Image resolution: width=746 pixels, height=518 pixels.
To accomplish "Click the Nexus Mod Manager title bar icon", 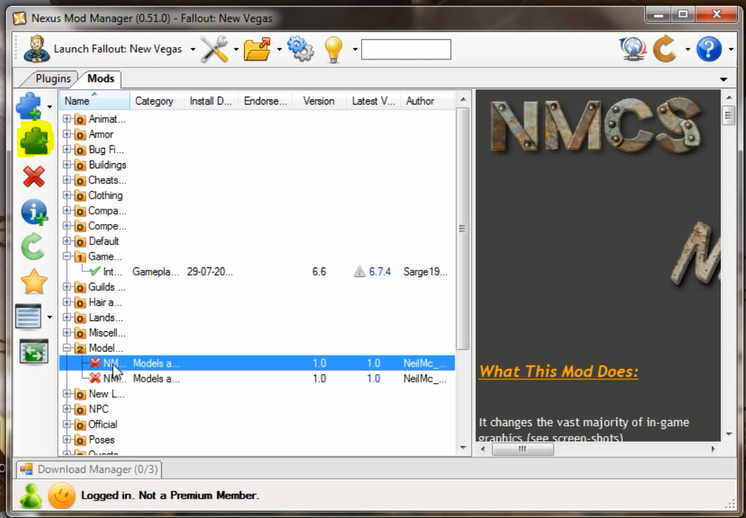I will point(20,18).
